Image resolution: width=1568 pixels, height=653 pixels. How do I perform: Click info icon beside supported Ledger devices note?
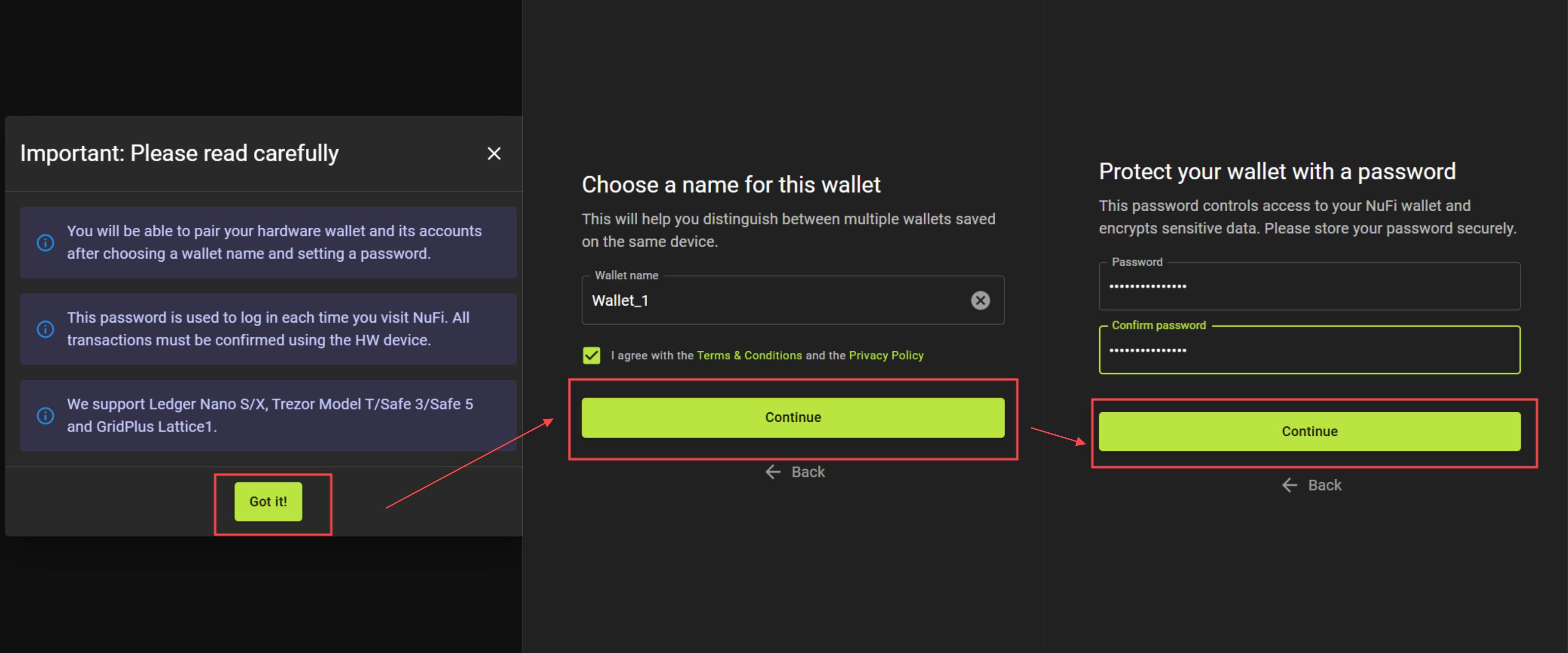pos(46,416)
